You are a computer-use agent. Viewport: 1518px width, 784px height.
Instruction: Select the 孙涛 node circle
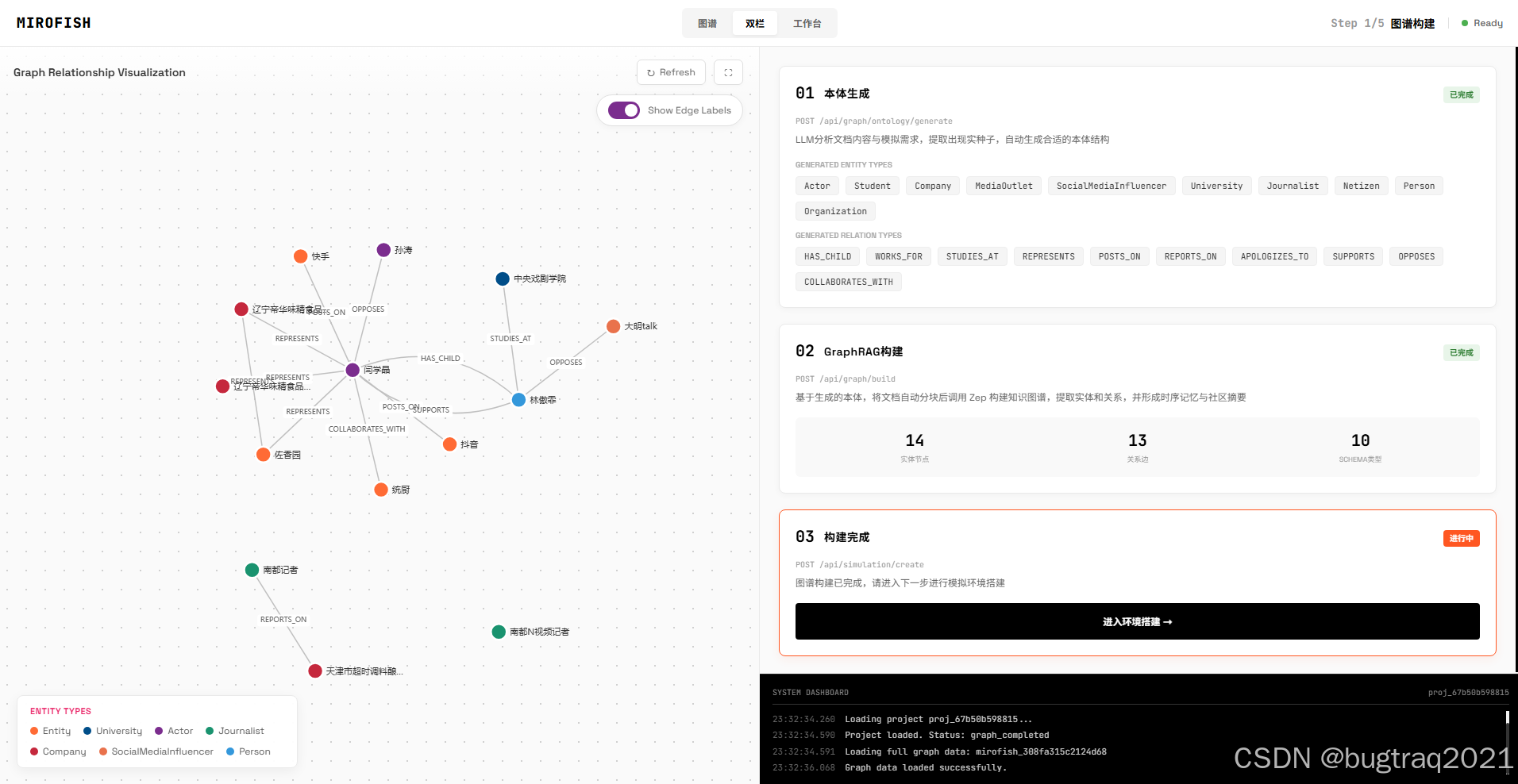[383, 250]
